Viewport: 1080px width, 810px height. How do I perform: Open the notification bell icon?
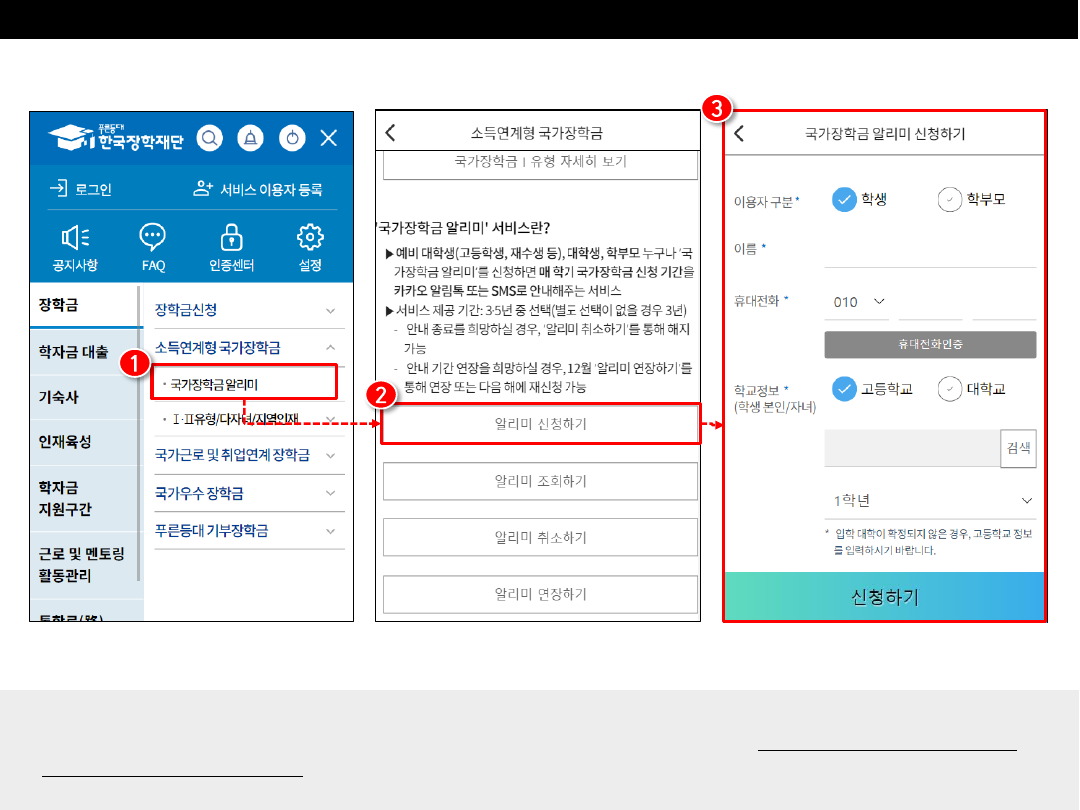tap(250, 138)
